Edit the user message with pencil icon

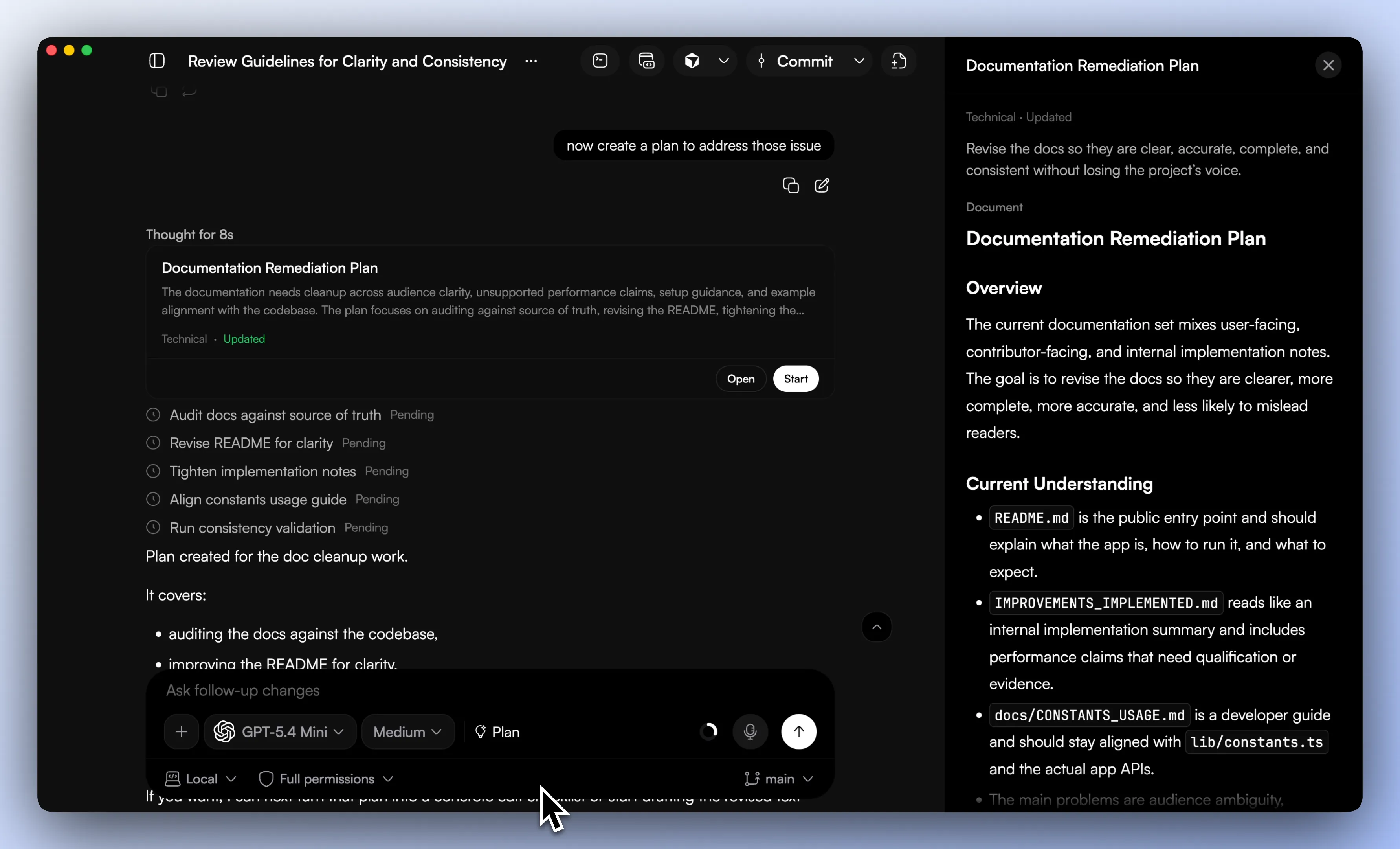[822, 185]
